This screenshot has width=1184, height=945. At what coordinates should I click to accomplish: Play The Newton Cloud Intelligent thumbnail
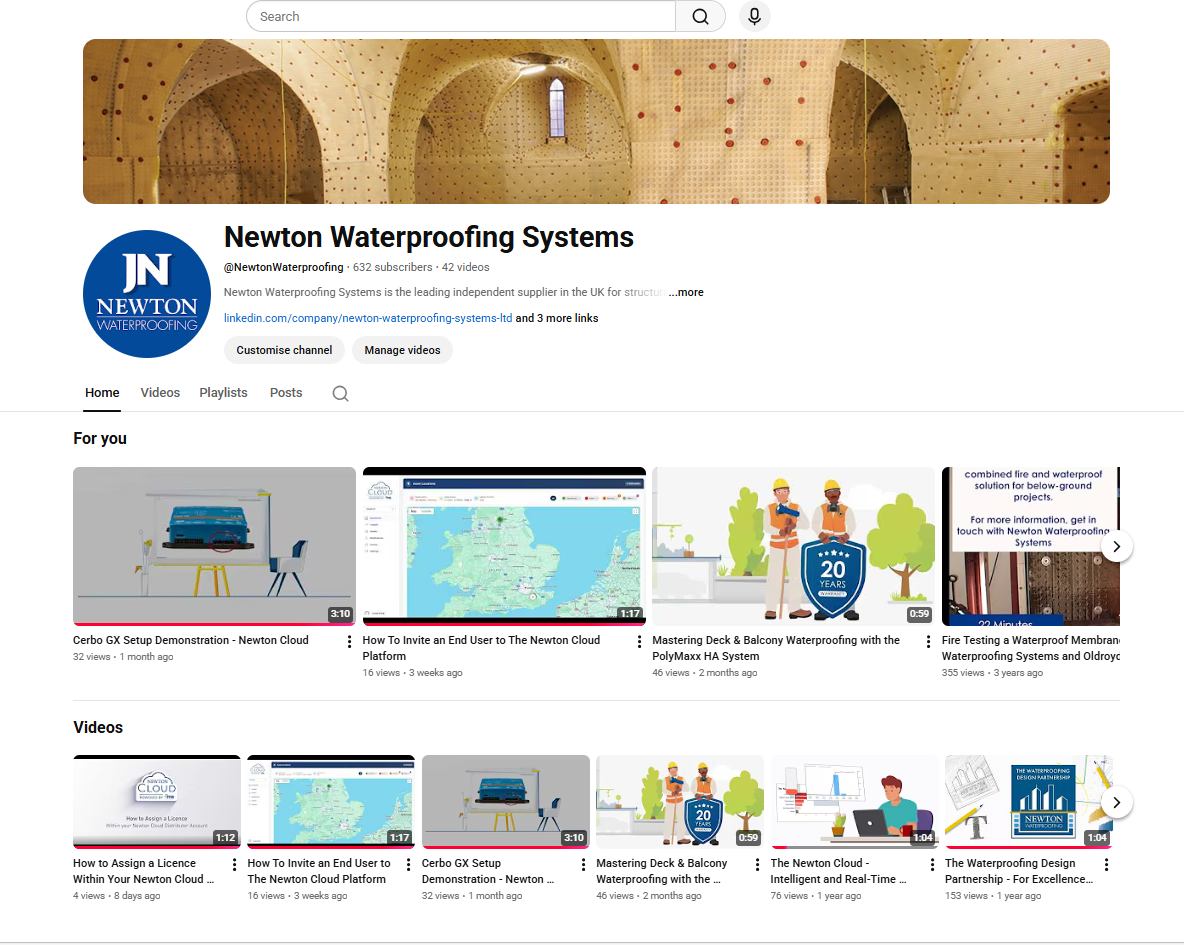coord(855,801)
